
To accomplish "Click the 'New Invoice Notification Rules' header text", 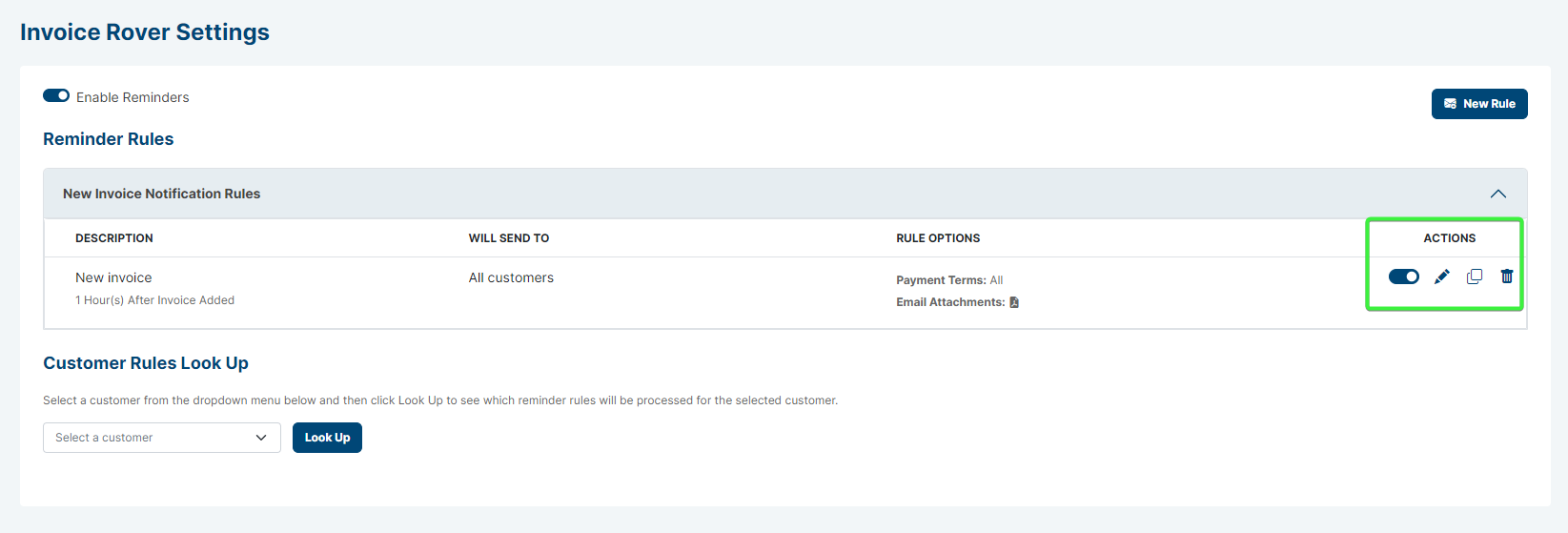I will [x=161, y=194].
